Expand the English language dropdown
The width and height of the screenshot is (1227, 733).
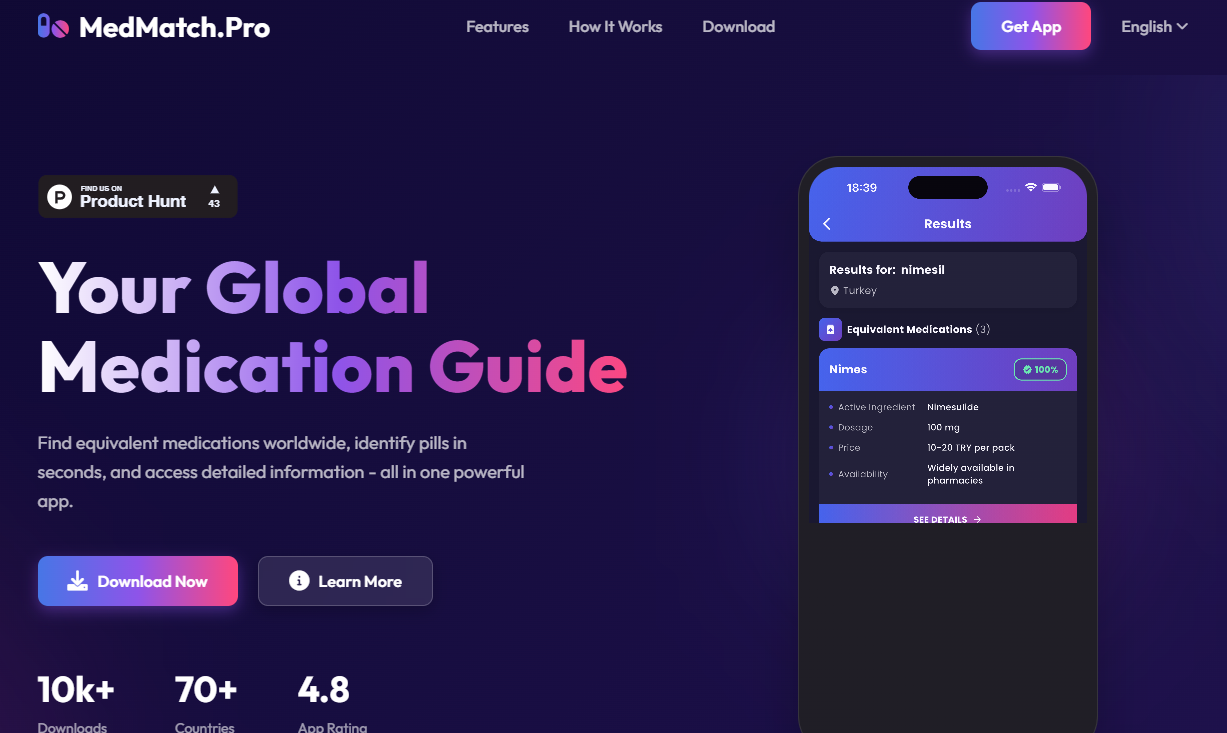(x=1154, y=27)
